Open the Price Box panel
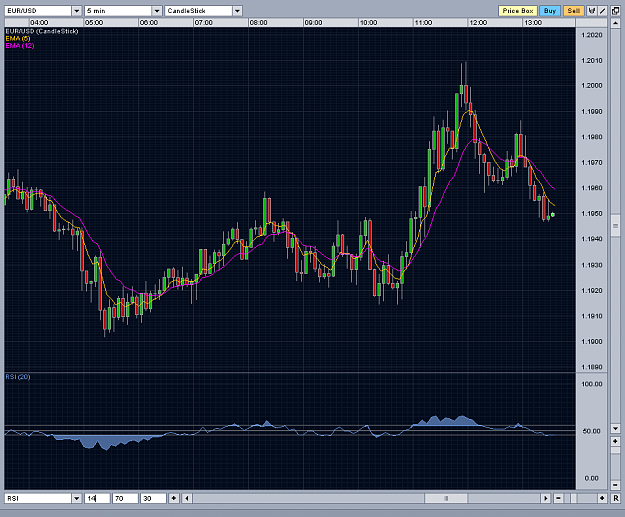 (518, 11)
